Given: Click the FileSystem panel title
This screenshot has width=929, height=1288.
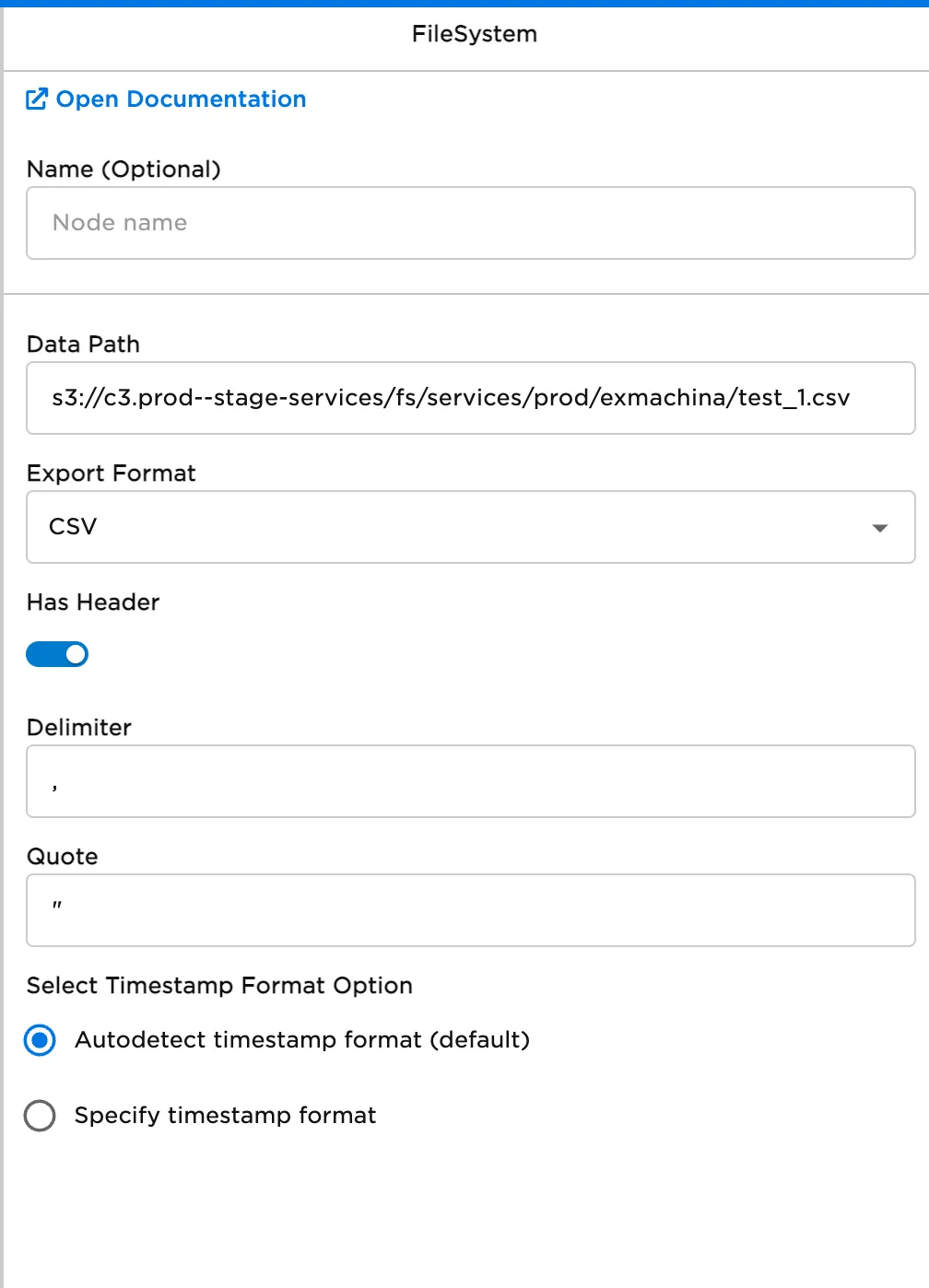Looking at the screenshot, I should pos(475,34).
